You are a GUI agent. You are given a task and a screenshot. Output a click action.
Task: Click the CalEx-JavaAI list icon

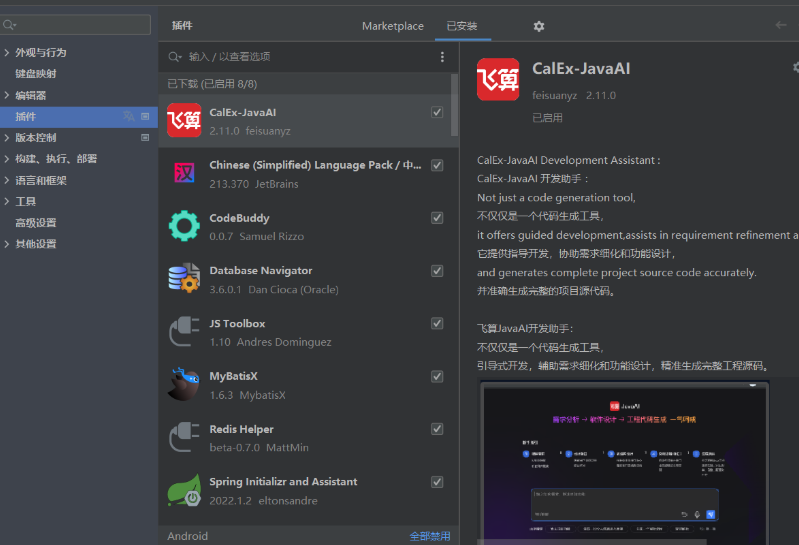[x=184, y=120]
